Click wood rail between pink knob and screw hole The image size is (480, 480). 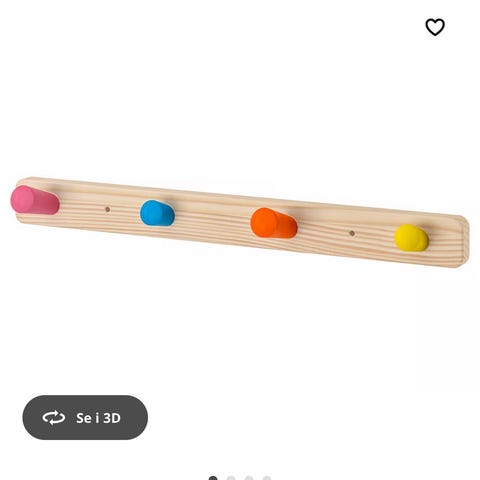pyautogui.click(x=82, y=206)
